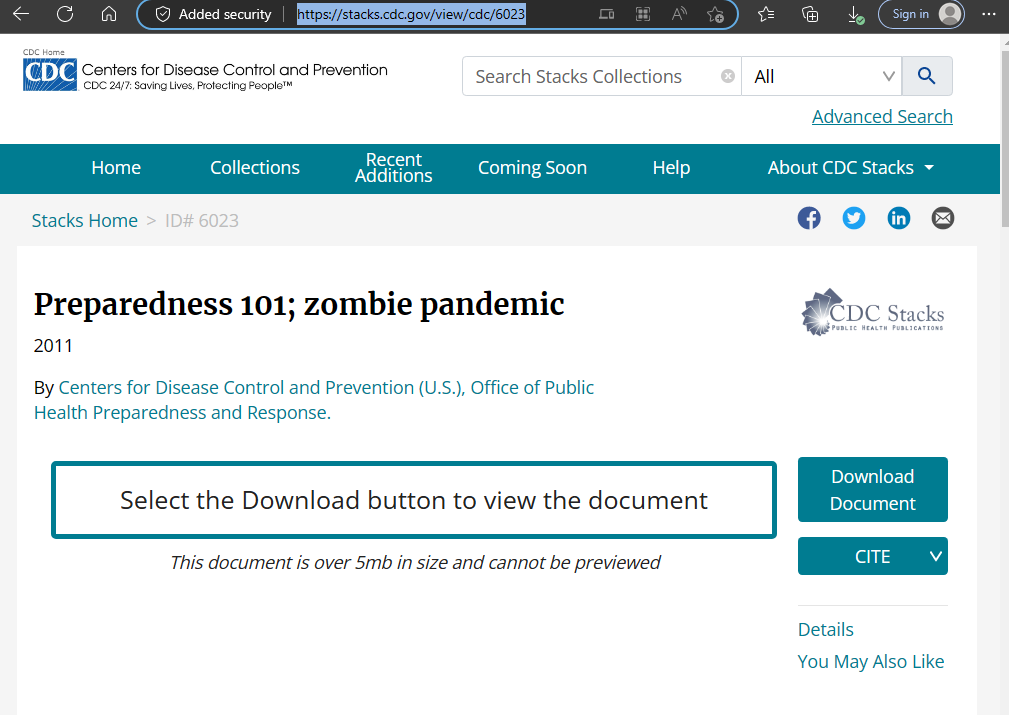Expand the CITE dropdown
Image resolution: width=1009 pixels, height=715 pixels.
click(x=873, y=556)
